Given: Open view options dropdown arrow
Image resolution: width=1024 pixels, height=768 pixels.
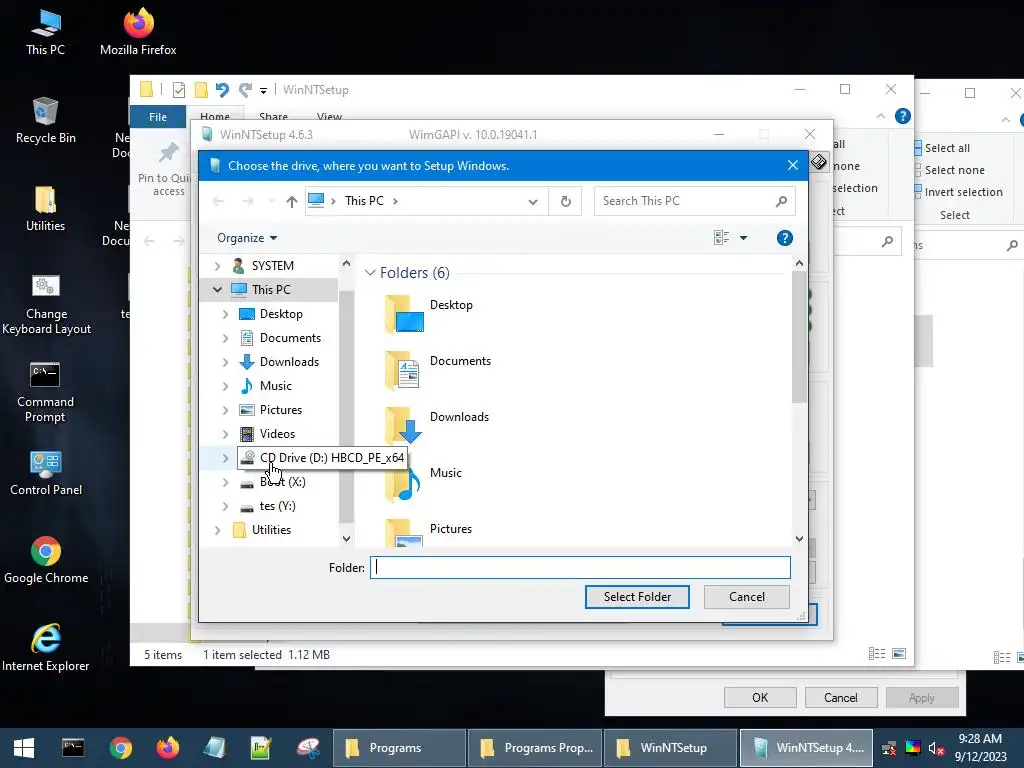Looking at the screenshot, I should click(x=743, y=238).
